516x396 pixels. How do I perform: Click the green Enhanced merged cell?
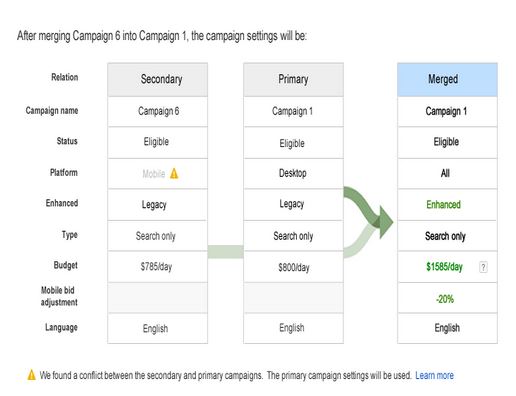(447, 204)
